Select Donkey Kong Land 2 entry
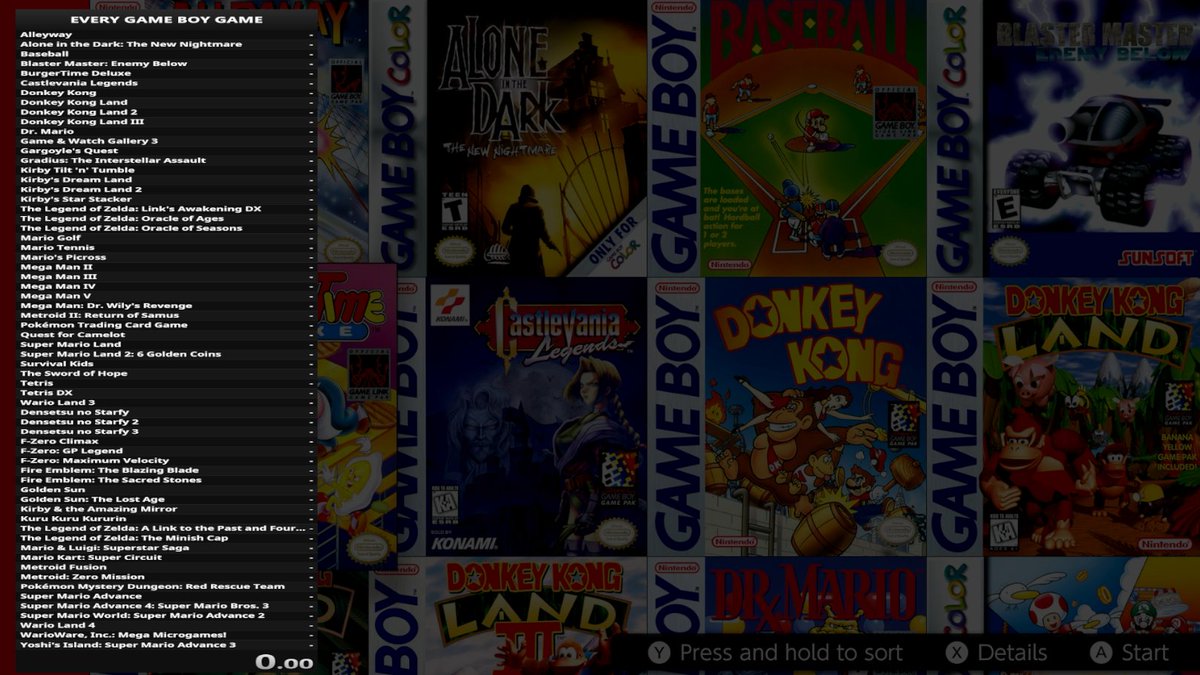Image resolution: width=1200 pixels, height=675 pixels. [167, 112]
